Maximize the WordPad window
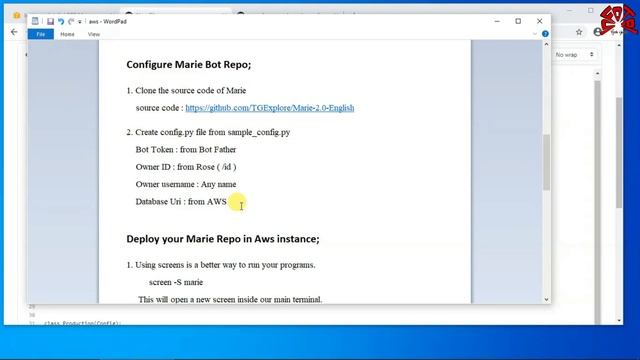 point(518,21)
